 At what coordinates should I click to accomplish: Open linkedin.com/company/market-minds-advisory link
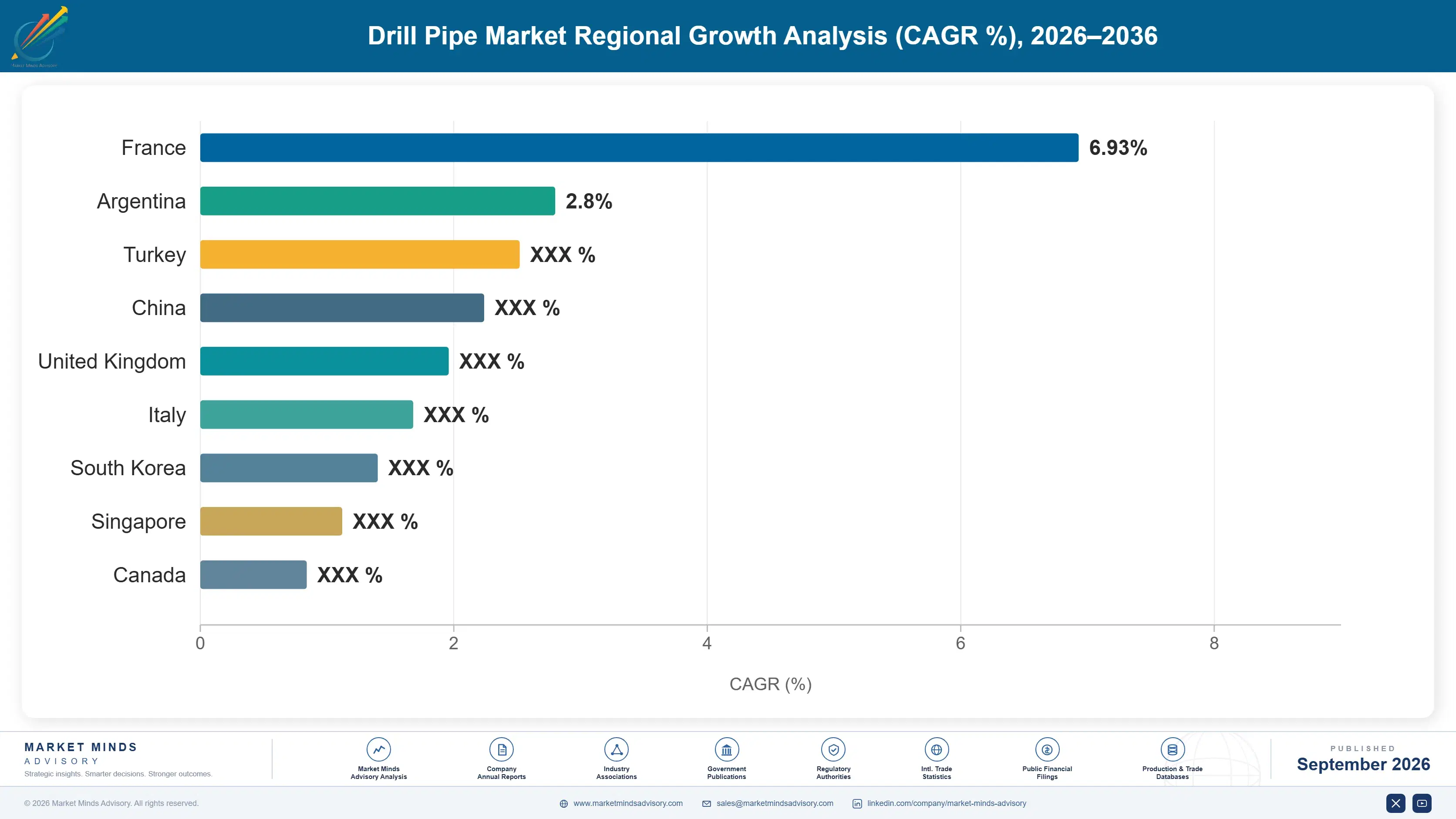pyautogui.click(x=947, y=803)
